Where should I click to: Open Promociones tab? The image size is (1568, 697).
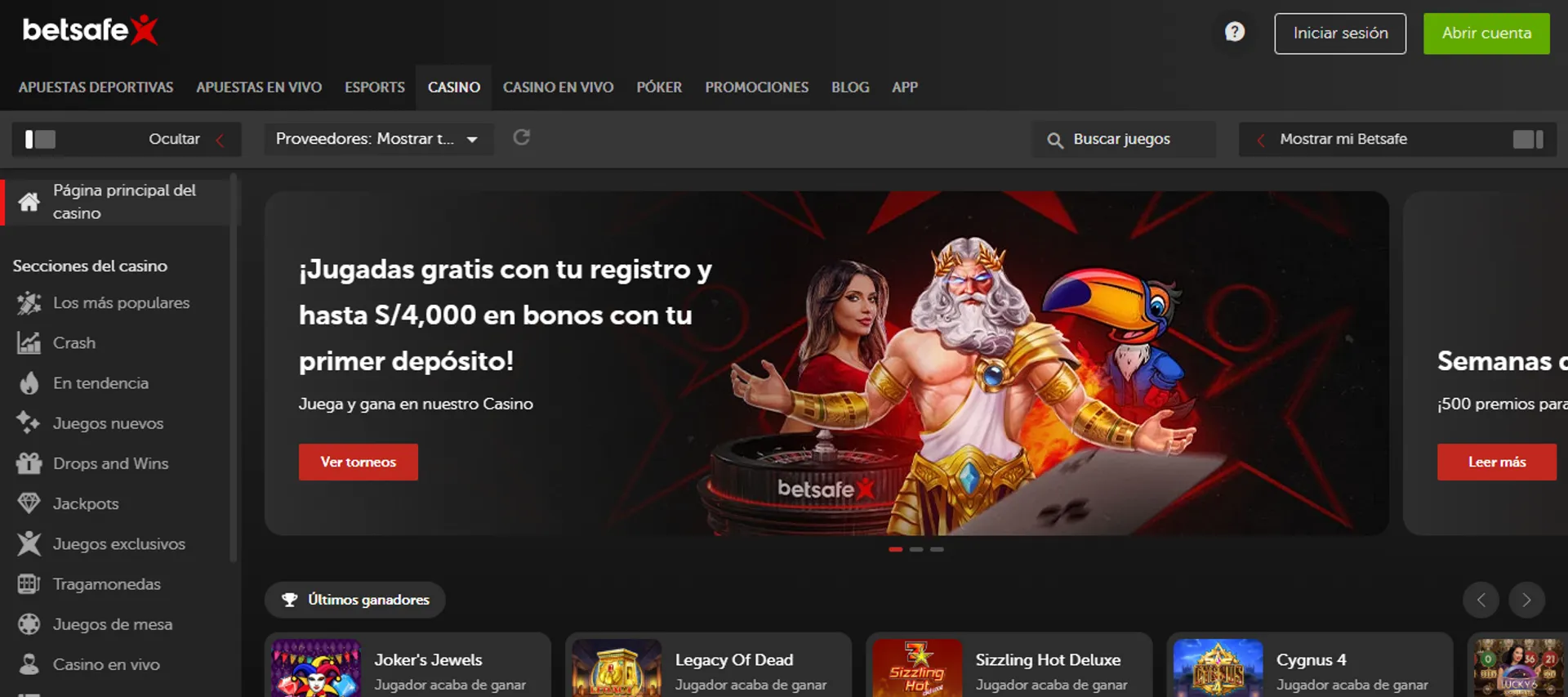tap(757, 87)
